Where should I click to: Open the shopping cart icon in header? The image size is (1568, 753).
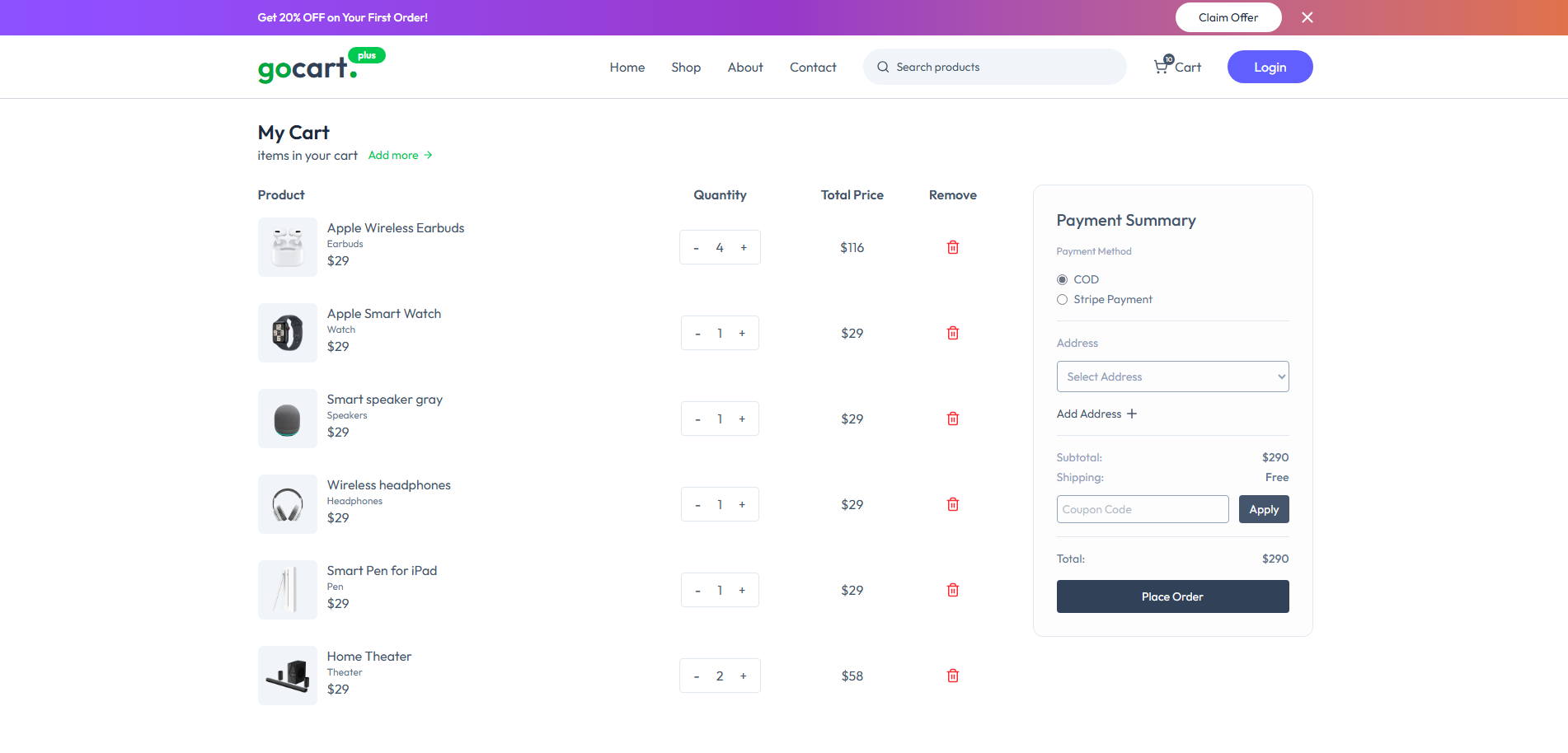coord(1162,67)
